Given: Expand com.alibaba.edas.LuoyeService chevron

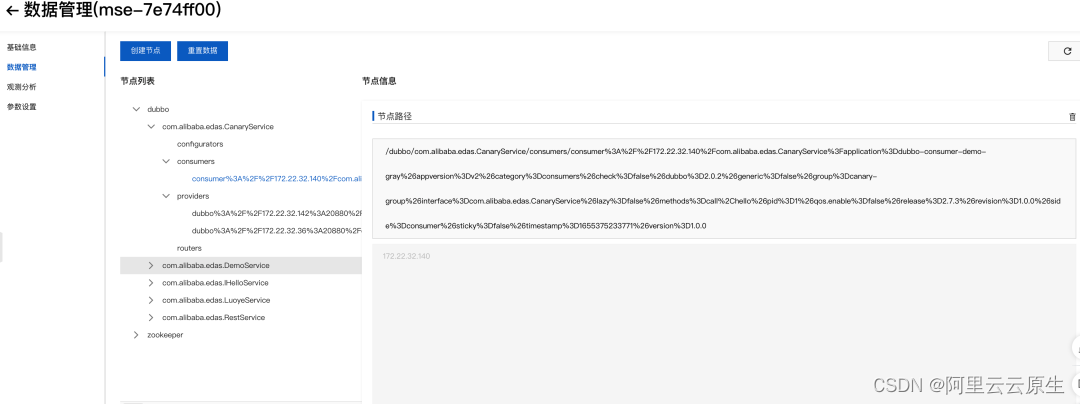Looking at the screenshot, I should 151,300.
